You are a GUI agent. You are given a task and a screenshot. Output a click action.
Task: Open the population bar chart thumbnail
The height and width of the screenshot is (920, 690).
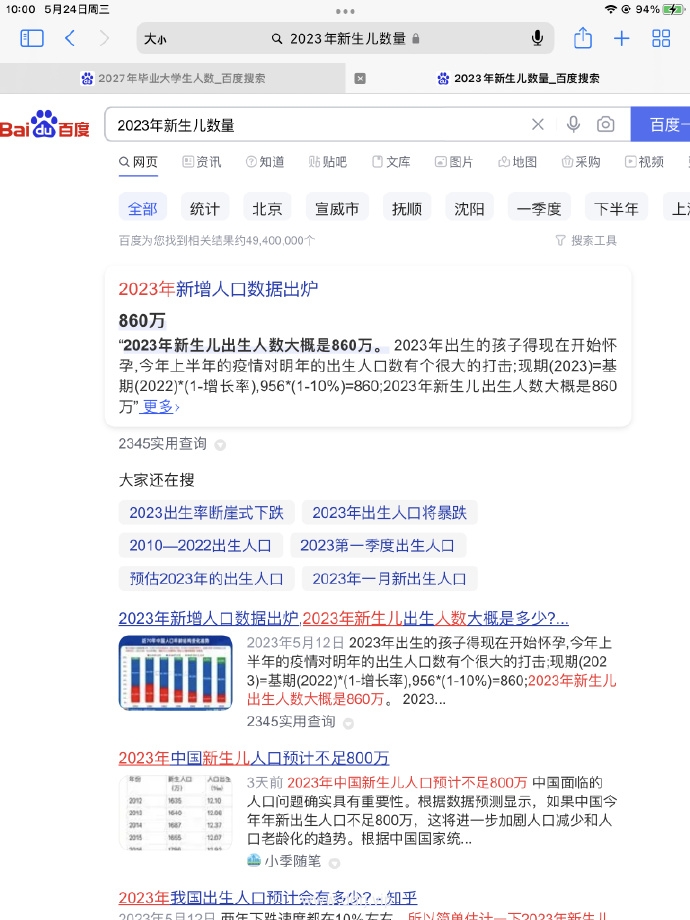point(175,673)
